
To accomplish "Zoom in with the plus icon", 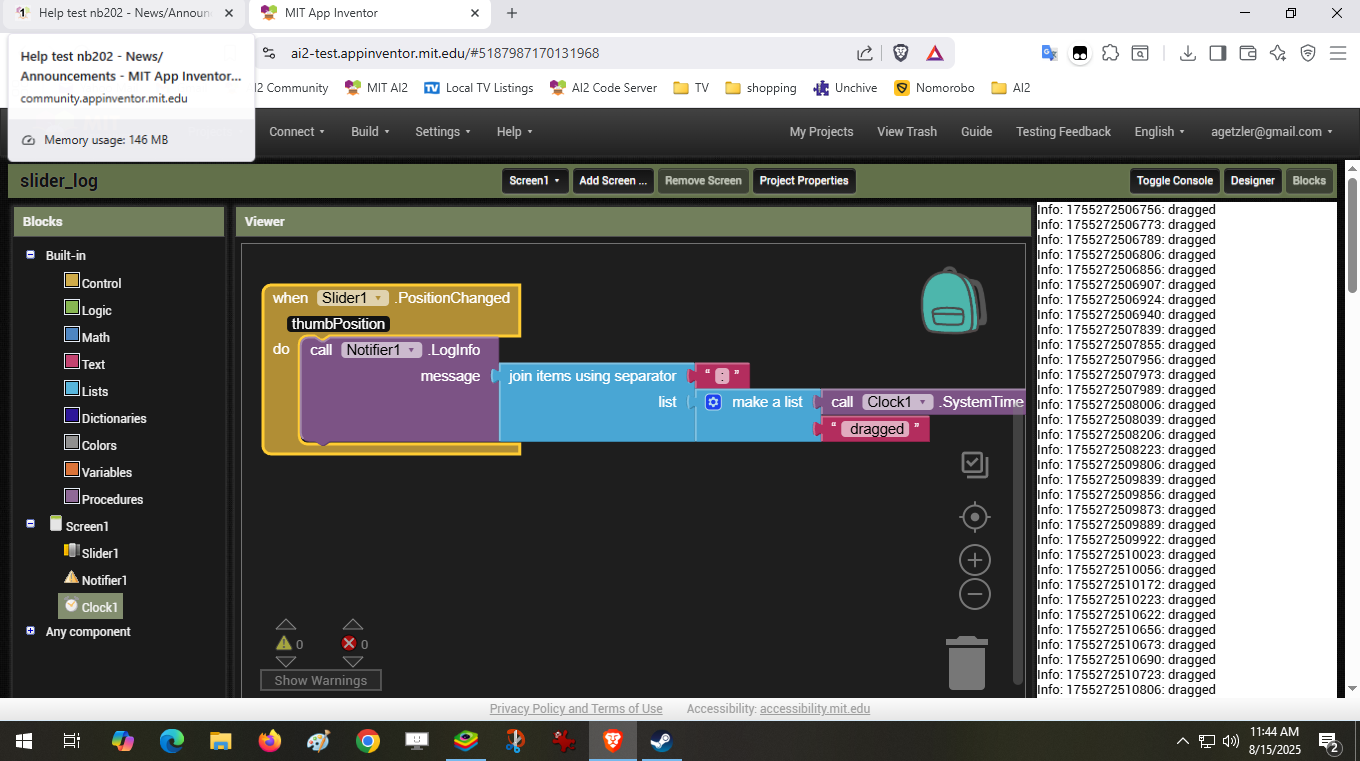I will pos(974,560).
